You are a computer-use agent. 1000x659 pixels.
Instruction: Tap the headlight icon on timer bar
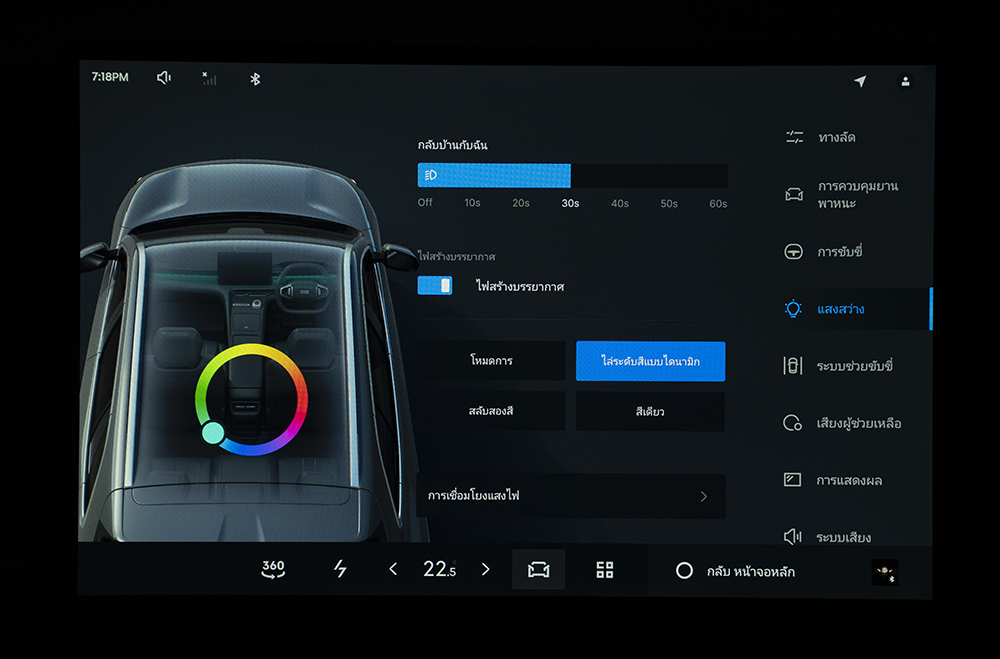click(431, 175)
